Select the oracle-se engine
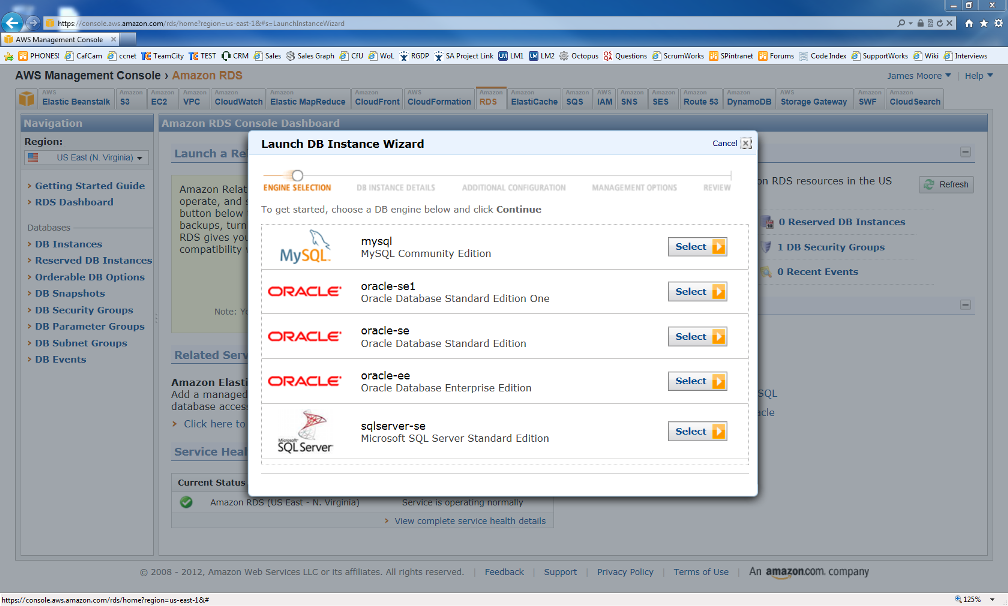The height and width of the screenshot is (606, 1008). click(x=698, y=337)
